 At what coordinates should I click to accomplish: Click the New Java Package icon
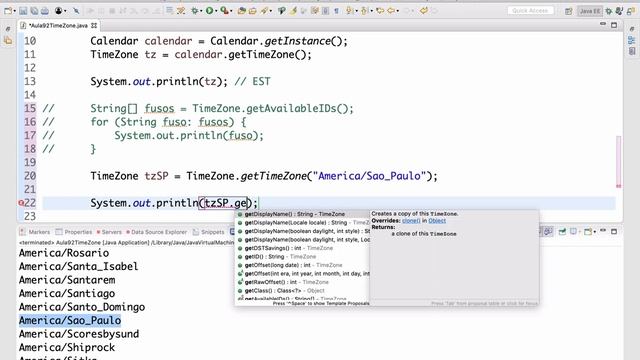242,11
